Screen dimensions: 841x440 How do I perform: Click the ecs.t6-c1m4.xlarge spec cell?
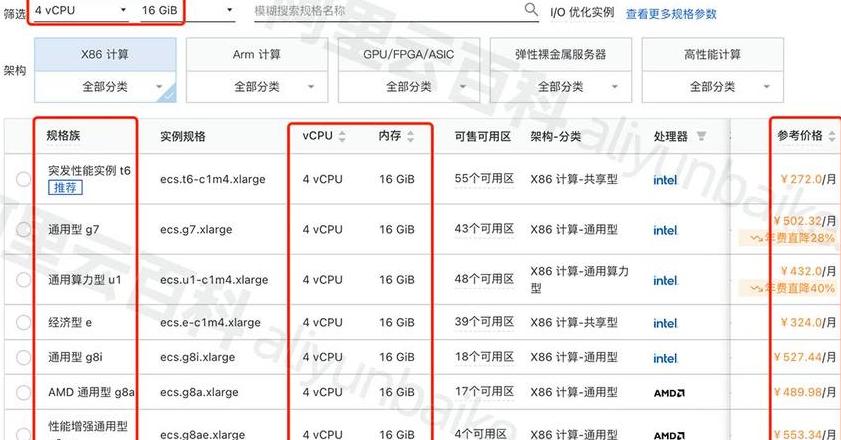click(212, 179)
